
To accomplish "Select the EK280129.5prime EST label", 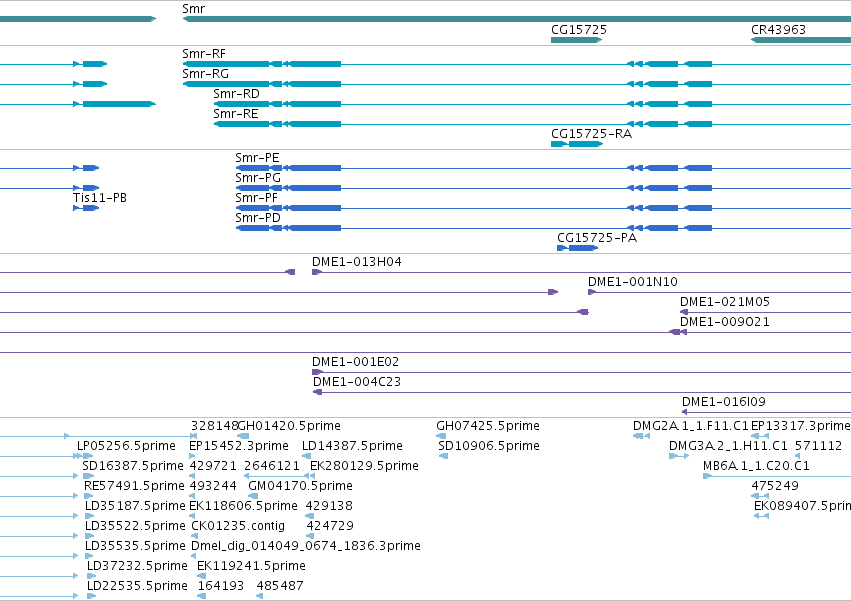I will [x=364, y=466].
